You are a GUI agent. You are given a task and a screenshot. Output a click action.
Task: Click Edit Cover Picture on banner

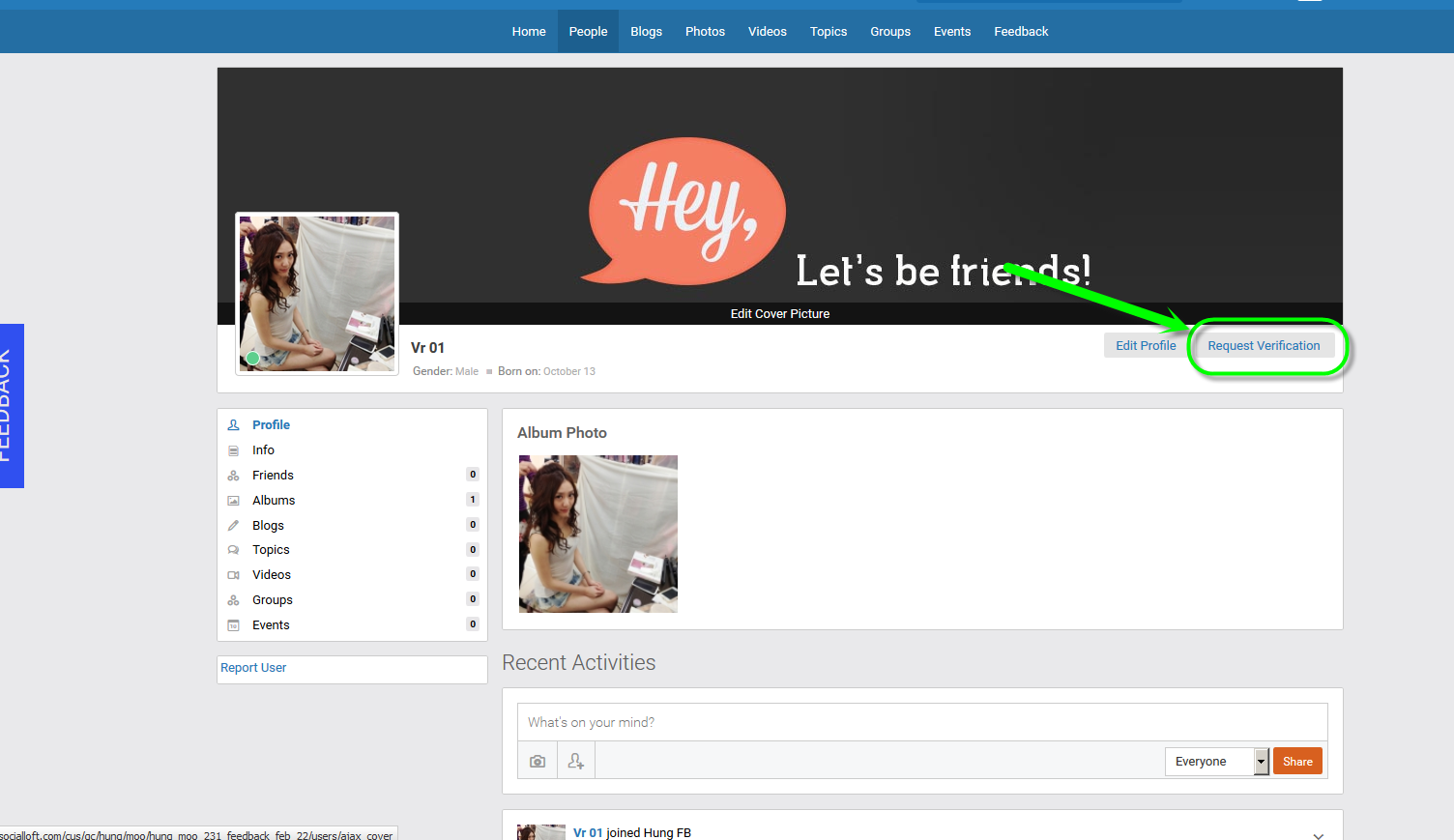tap(779, 314)
